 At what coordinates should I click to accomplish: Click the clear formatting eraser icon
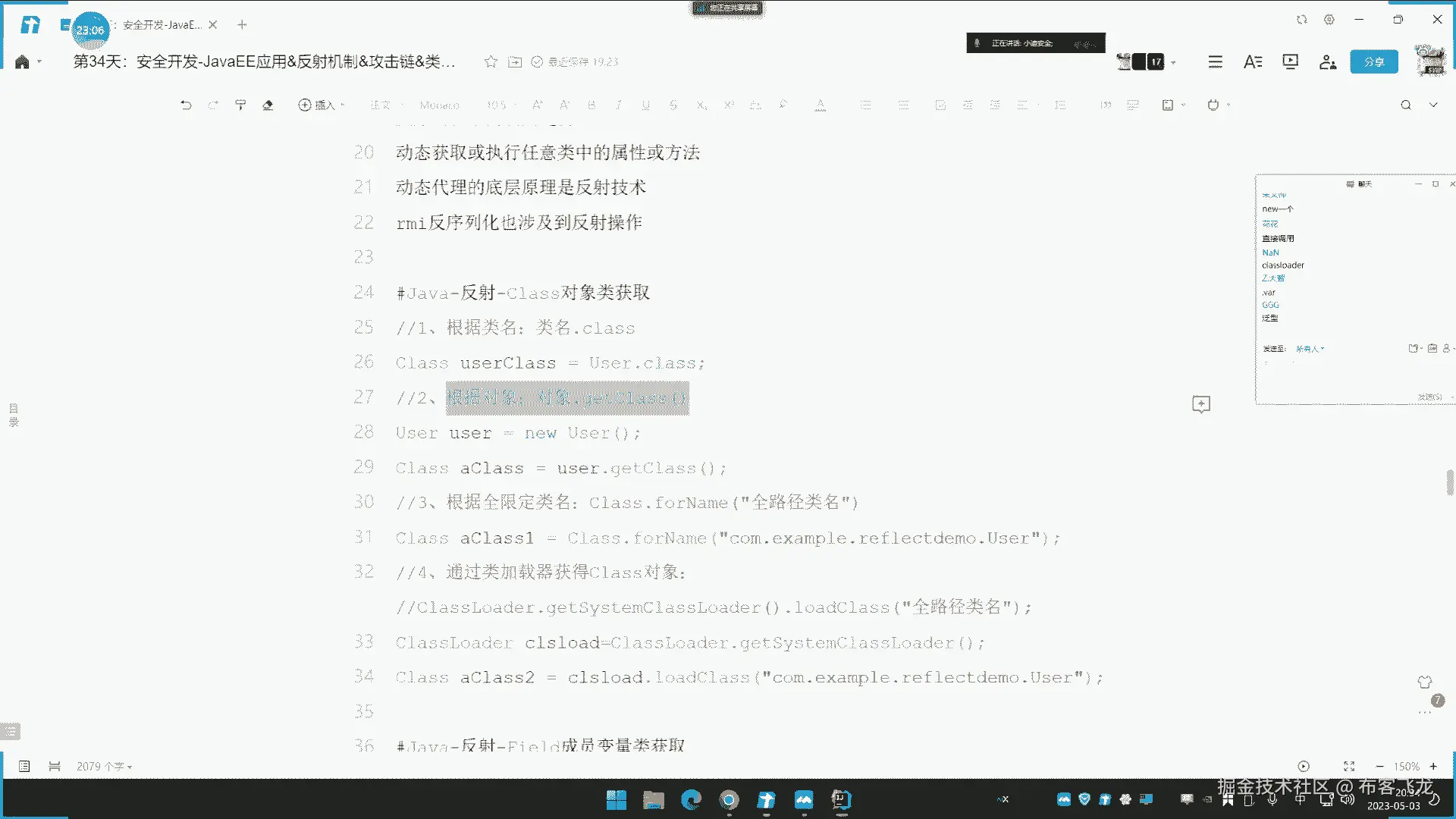[x=268, y=105]
